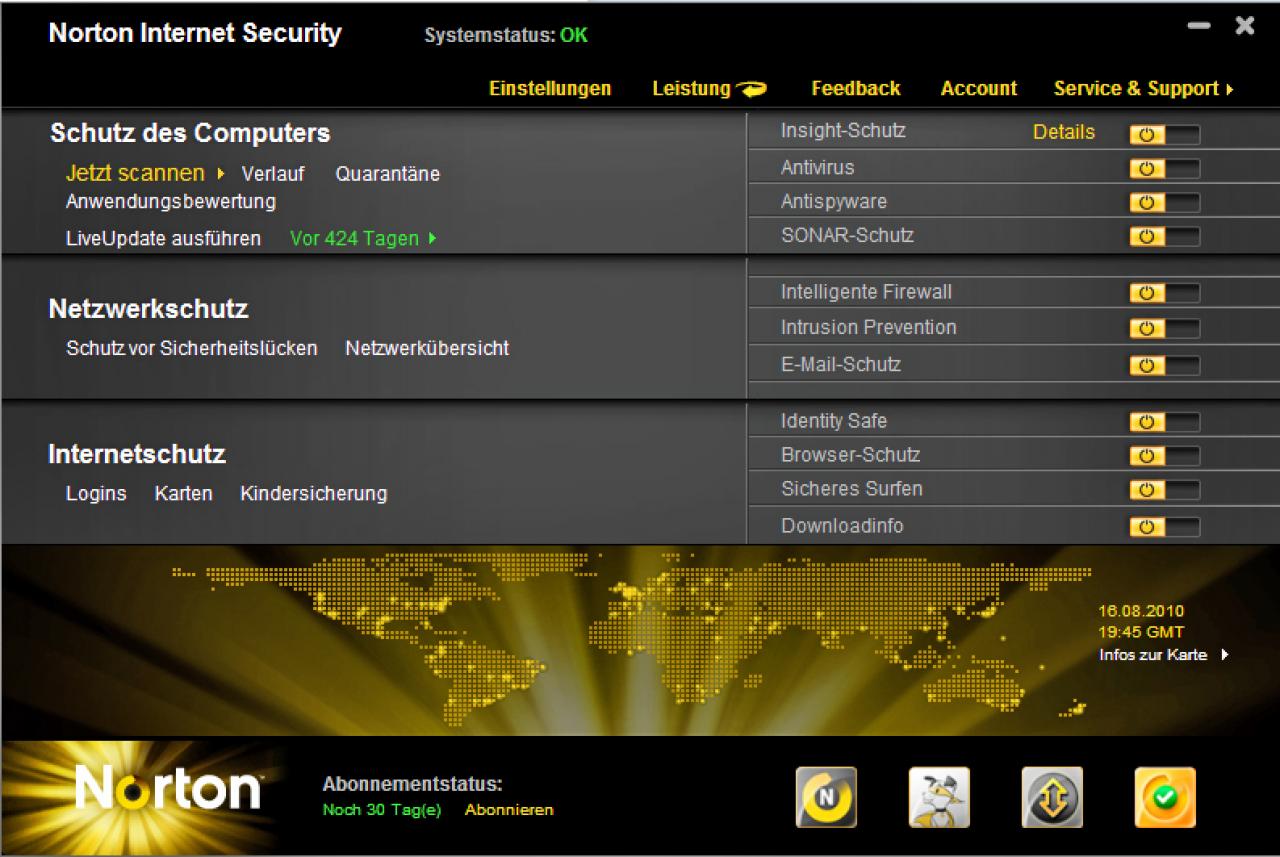Run LiveUpdate ausführen
Screen dimensions: 1280x857
click(x=163, y=238)
